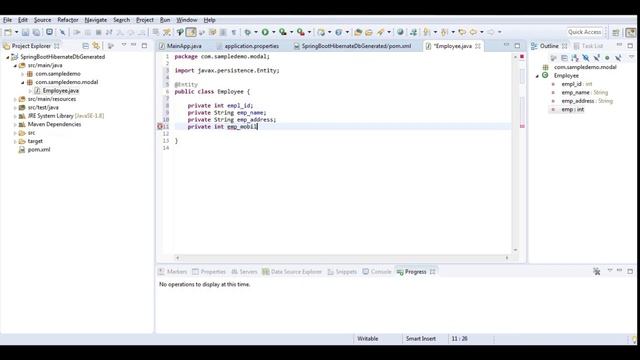The height and width of the screenshot is (360, 640).
Task: Click the Remove All Finished Operations icon
Action: tap(596, 271)
